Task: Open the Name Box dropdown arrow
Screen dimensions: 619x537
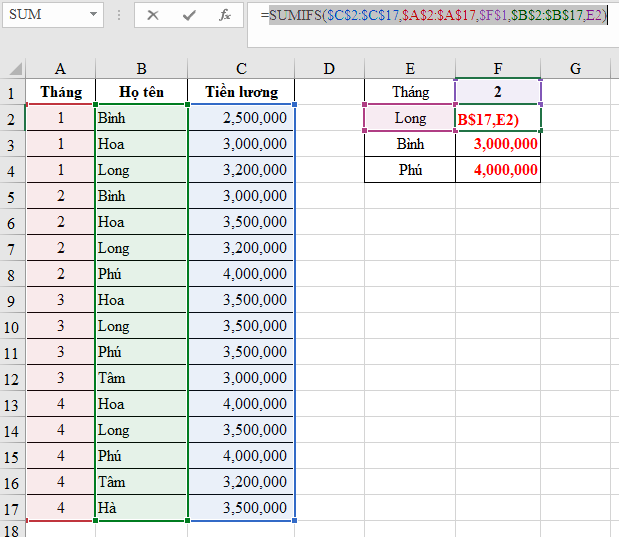Action: coord(93,15)
